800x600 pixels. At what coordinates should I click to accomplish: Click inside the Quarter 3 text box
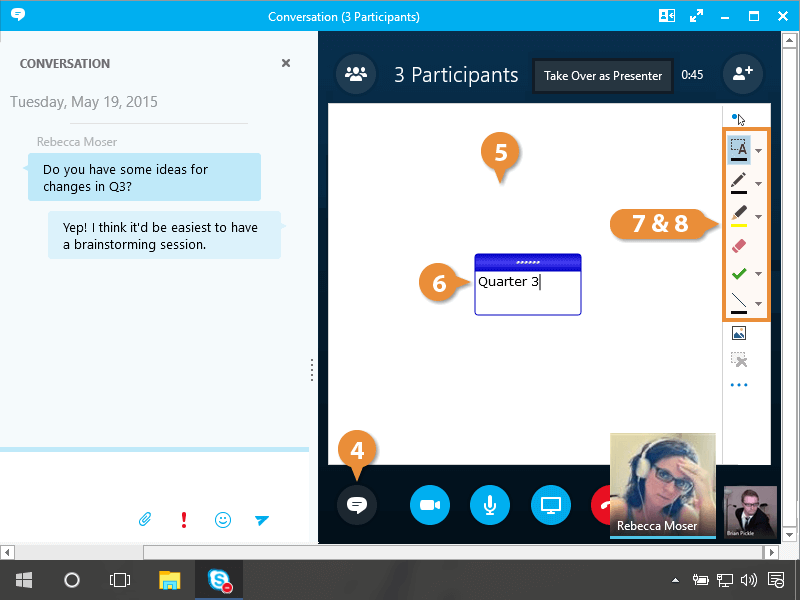[527, 292]
